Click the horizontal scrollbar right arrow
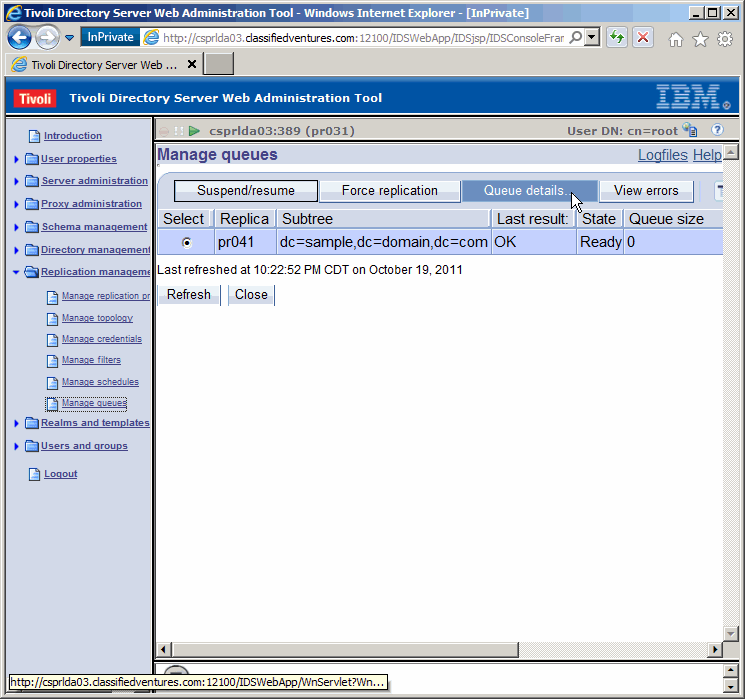The image size is (745, 699). [x=714, y=650]
